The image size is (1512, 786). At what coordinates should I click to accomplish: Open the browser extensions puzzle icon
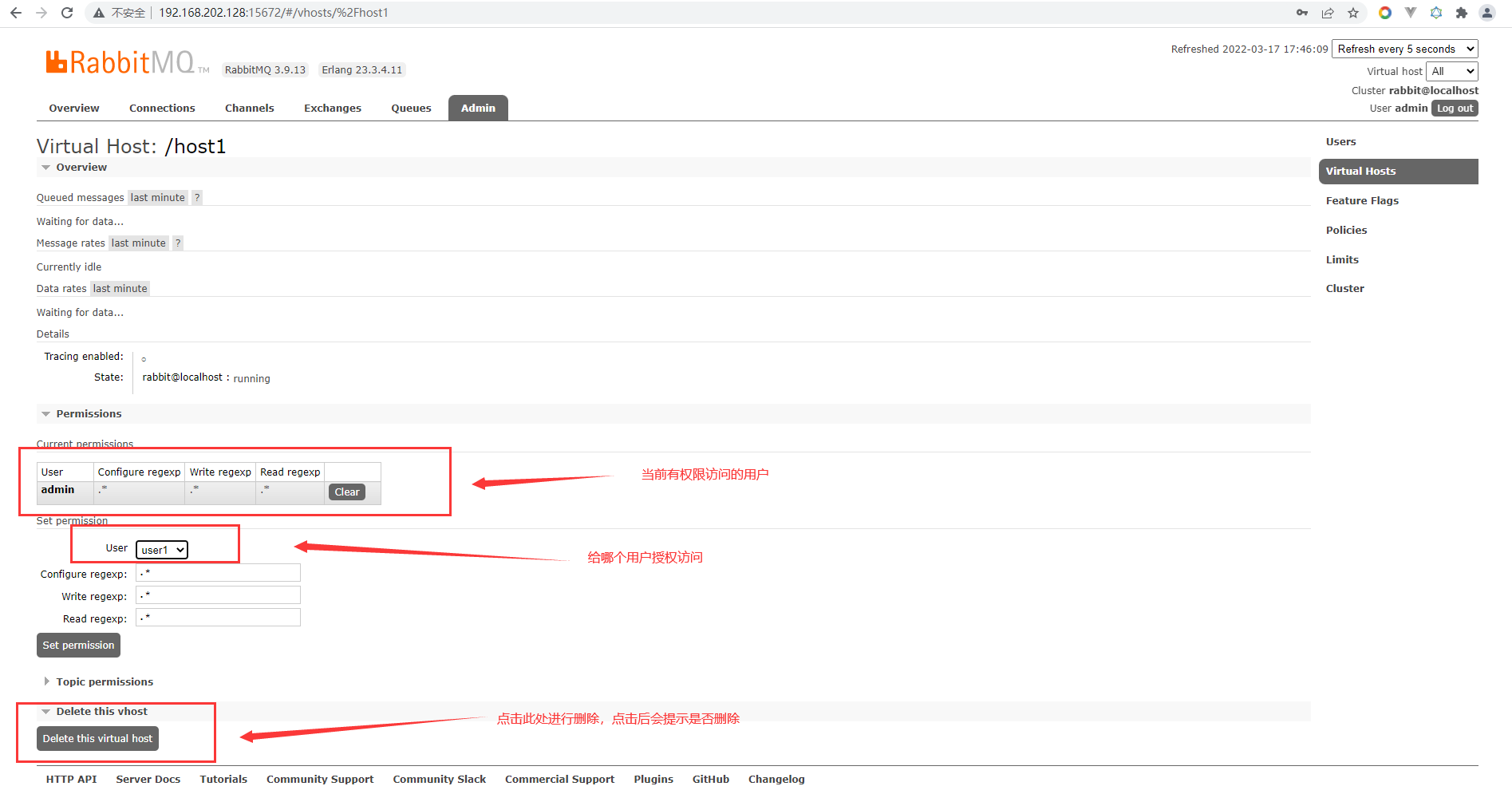(x=1462, y=13)
